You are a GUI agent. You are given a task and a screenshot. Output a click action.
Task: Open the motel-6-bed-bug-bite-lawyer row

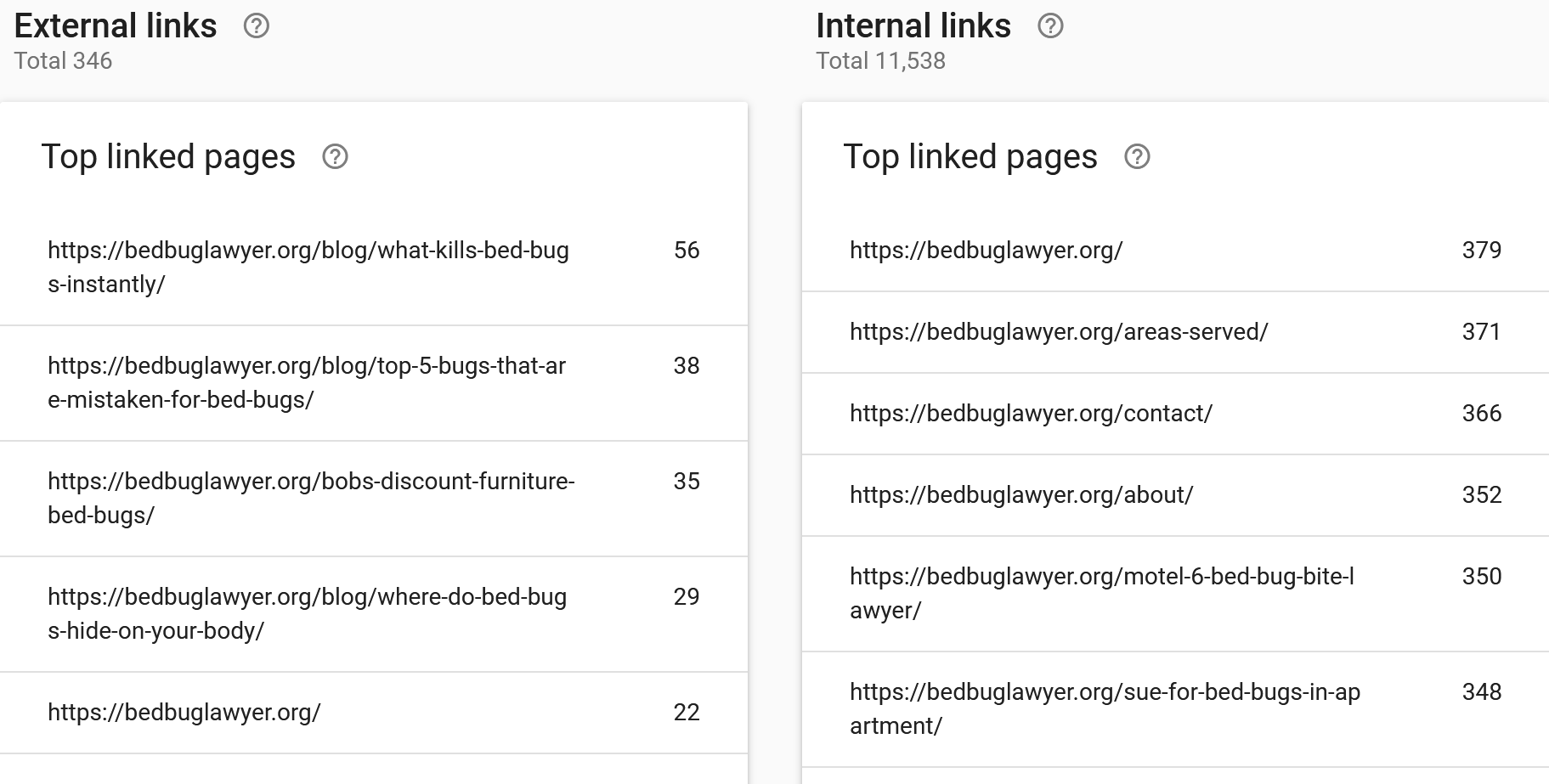pyautogui.click(x=1175, y=594)
